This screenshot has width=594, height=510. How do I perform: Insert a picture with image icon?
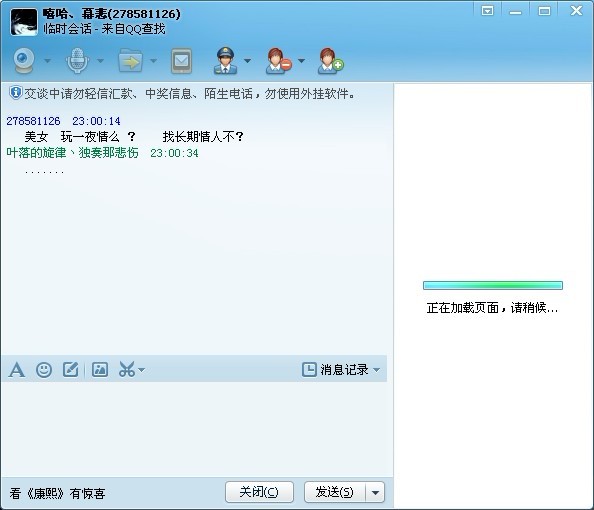[100, 370]
